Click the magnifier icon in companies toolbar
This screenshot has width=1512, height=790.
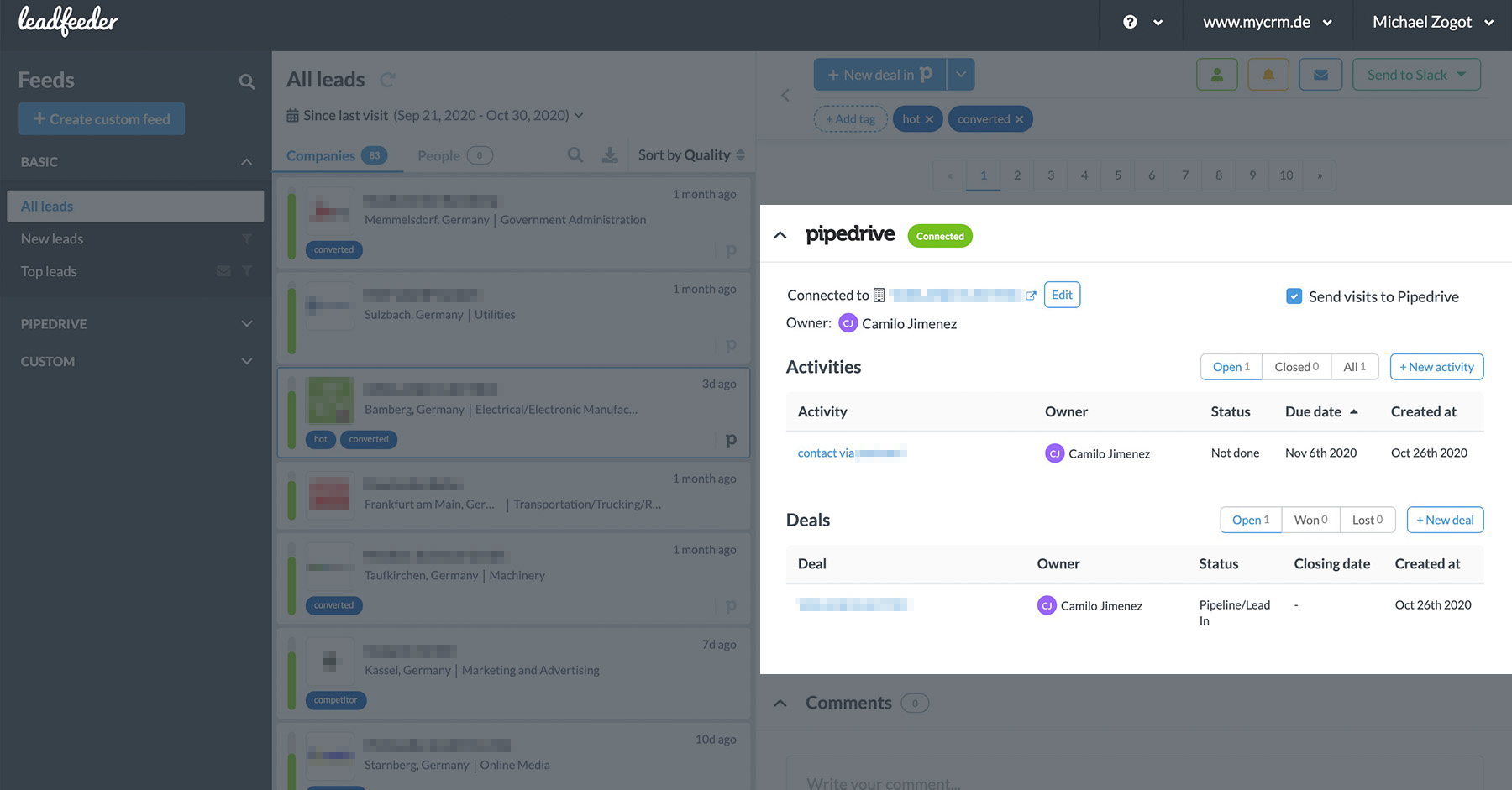coord(575,155)
